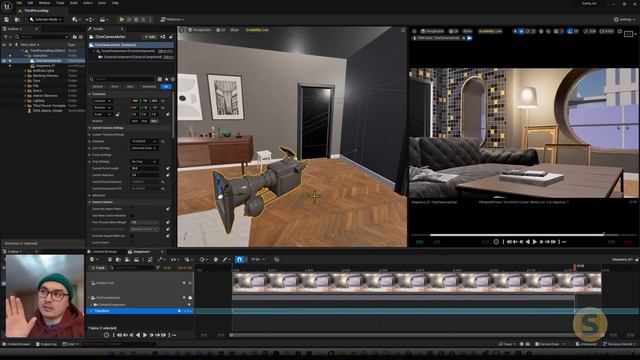Click the Sequencer playhead marker

575,267
